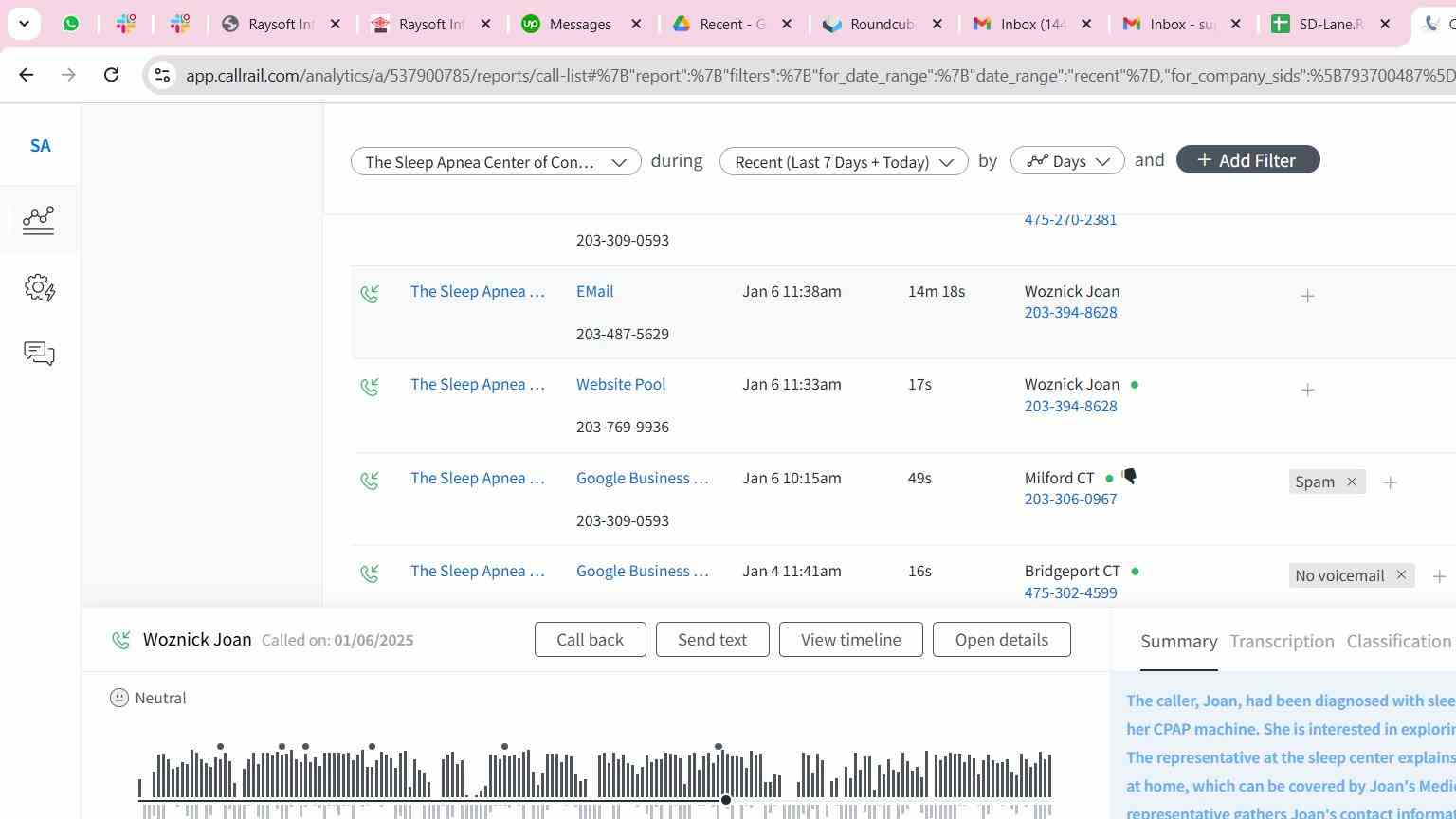Click the thumbs-down icon on Milford CT call
1456x819 pixels.
coord(1129,476)
